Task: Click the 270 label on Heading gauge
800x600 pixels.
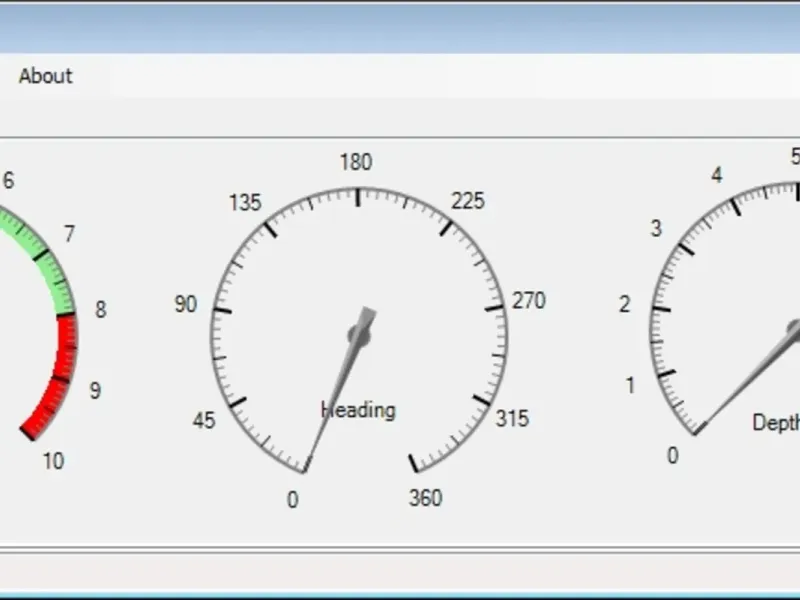Action: (529, 301)
